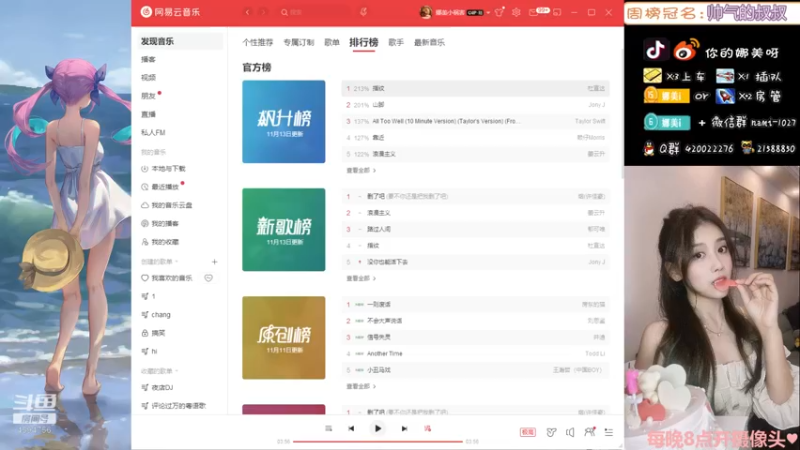Click the play button
This screenshot has width=800, height=450.
pyautogui.click(x=378, y=429)
